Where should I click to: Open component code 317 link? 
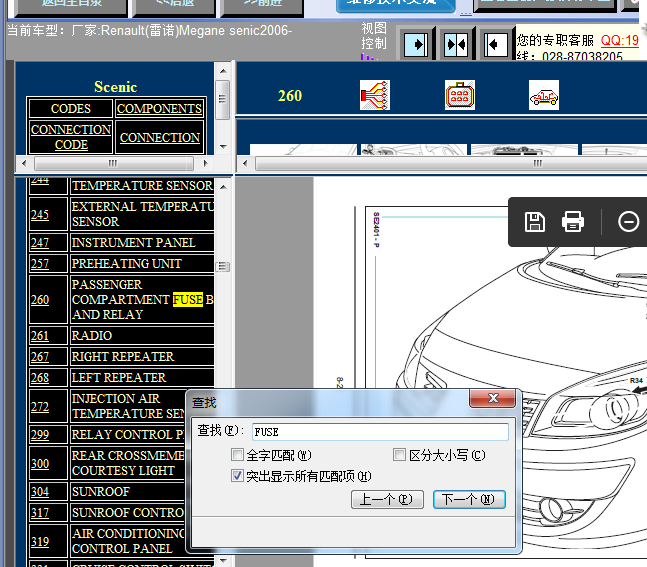pos(40,513)
